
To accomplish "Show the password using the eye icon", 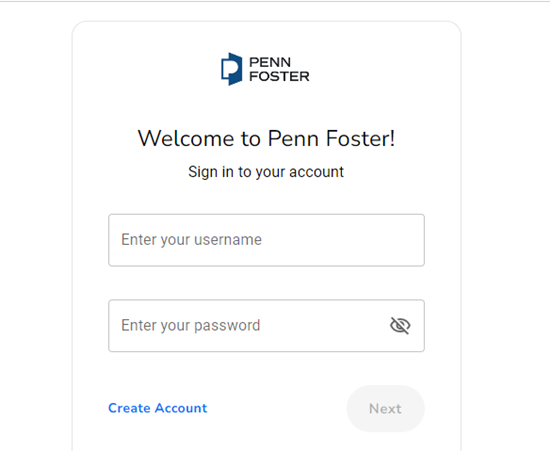I will (x=400, y=325).
